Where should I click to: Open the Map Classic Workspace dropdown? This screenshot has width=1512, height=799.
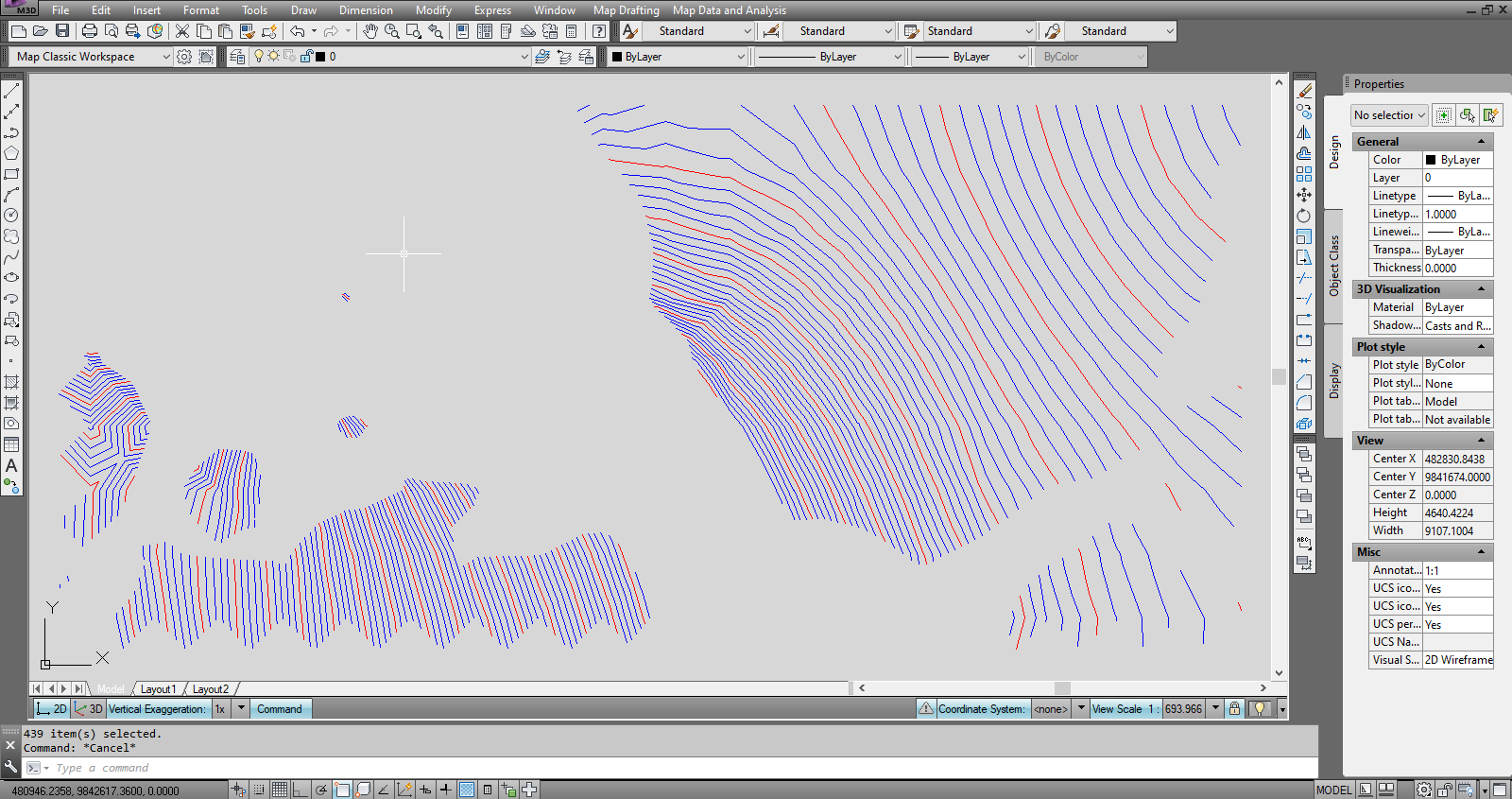[166, 57]
